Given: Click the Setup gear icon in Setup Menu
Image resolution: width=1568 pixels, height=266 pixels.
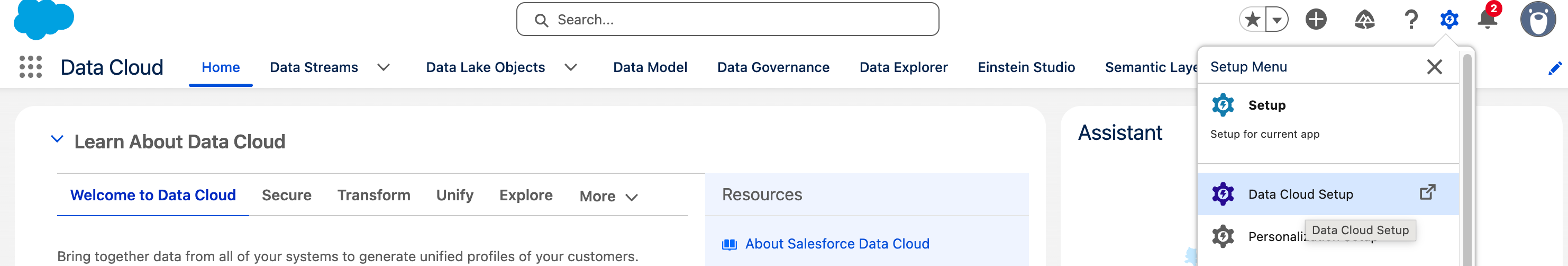Looking at the screenshot, I should point(1223,105).
